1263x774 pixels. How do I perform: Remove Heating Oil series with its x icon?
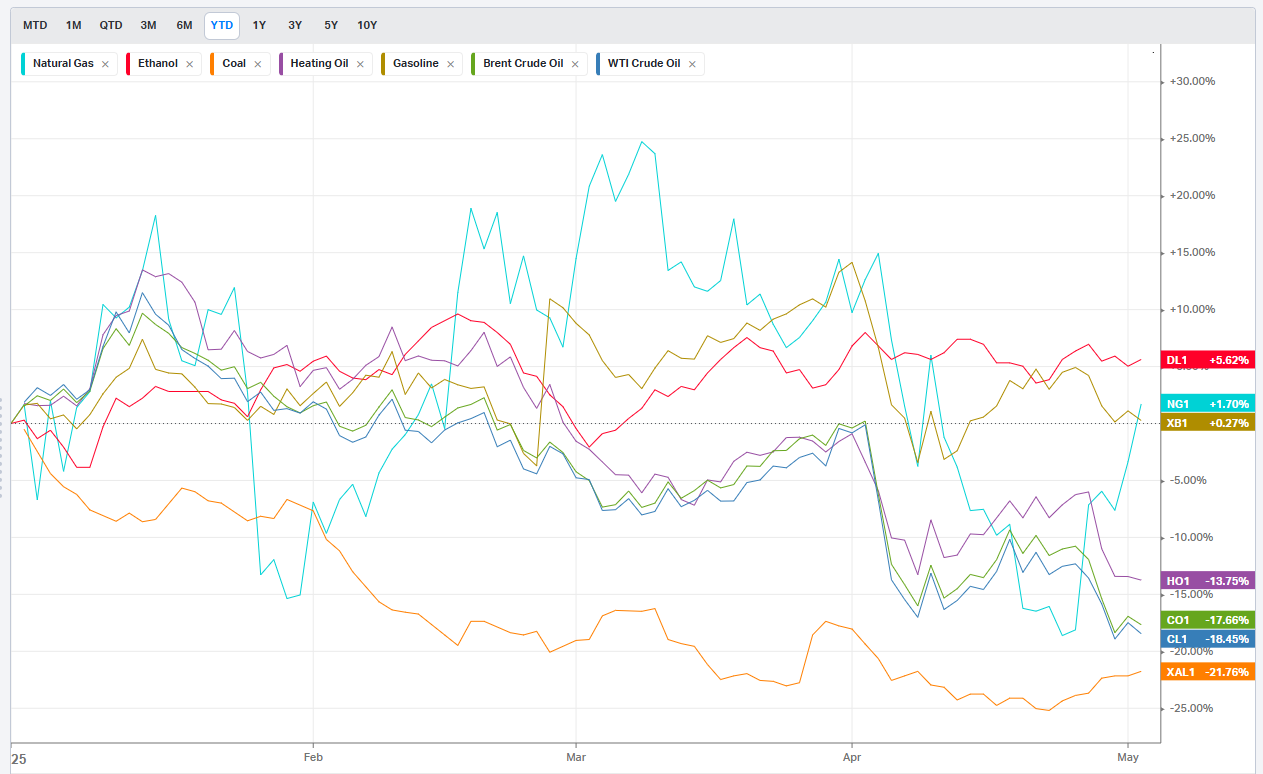pyautogui.click(x=360, y=64)
